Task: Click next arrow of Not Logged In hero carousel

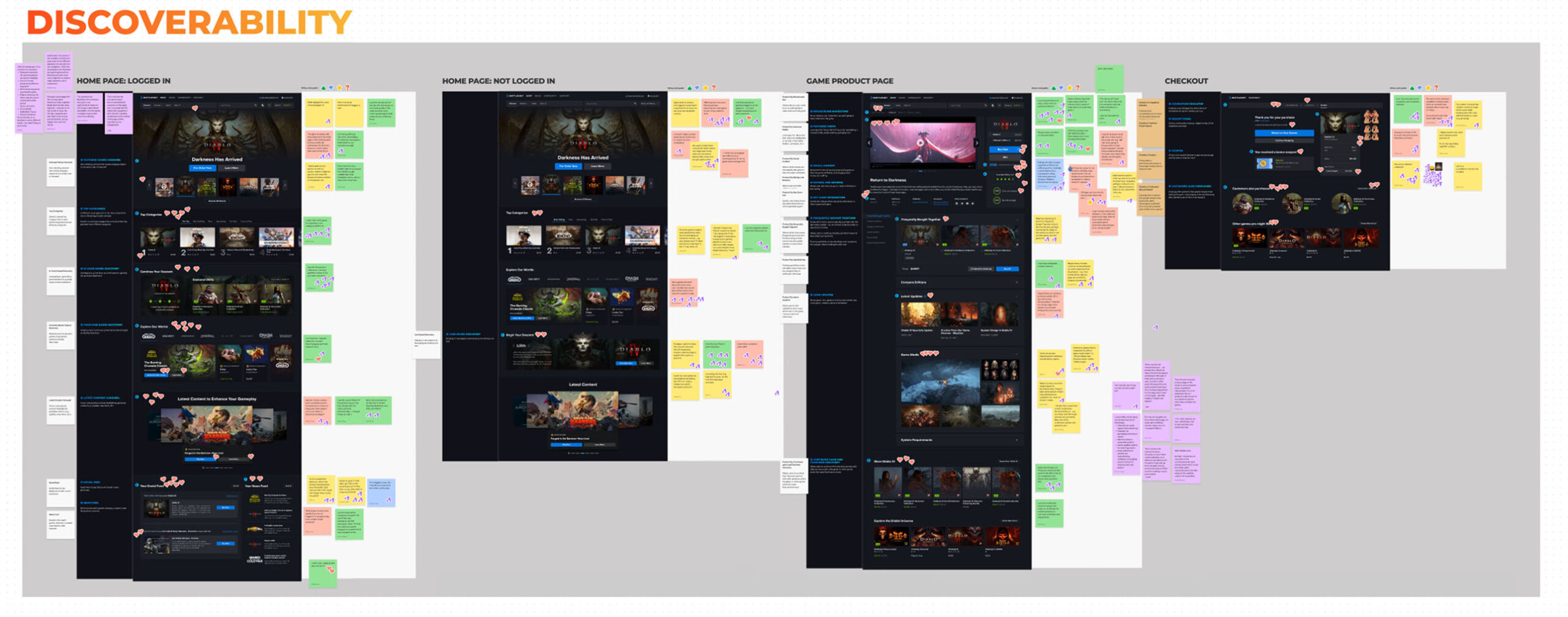Action: coord(650,183)
